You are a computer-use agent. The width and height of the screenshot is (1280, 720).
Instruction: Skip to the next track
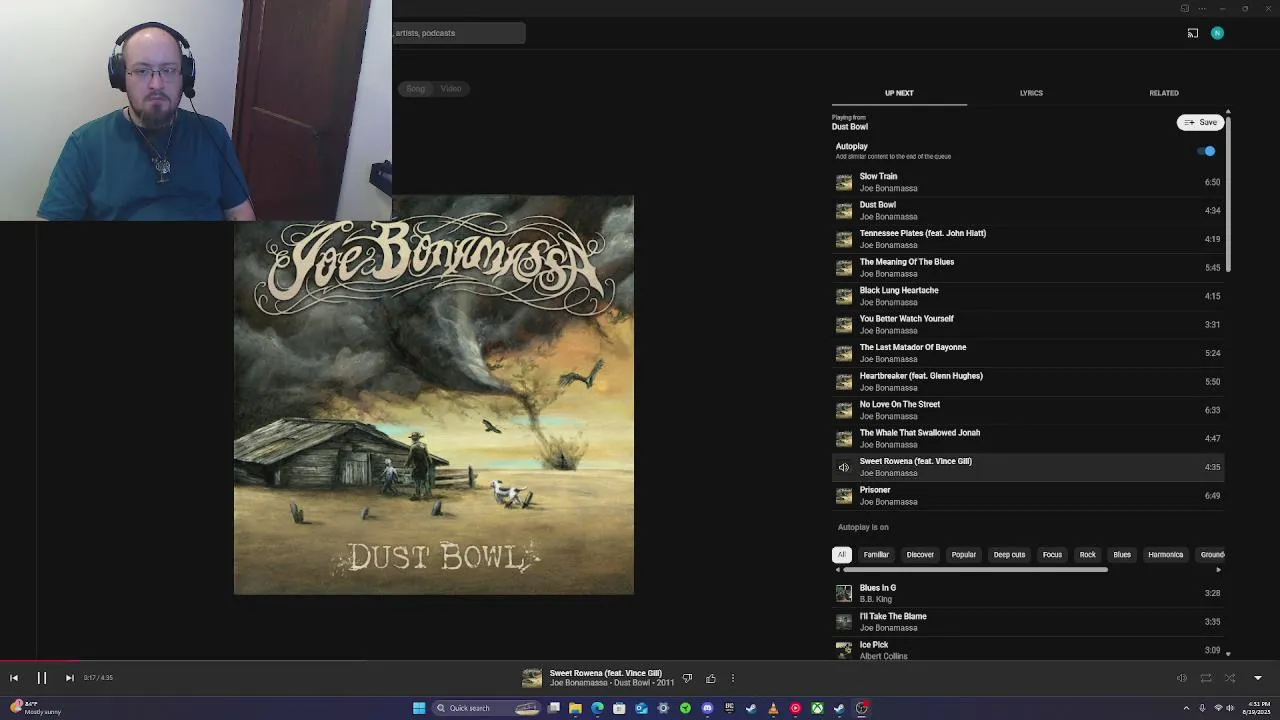point(69,678)
